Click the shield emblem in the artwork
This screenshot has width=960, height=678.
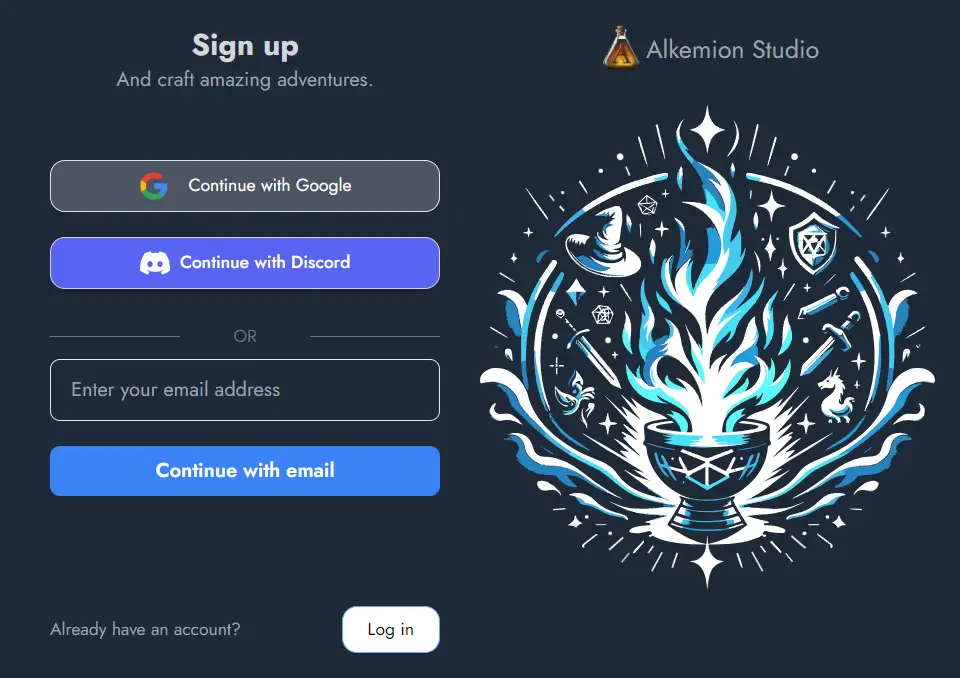[812, 243]
